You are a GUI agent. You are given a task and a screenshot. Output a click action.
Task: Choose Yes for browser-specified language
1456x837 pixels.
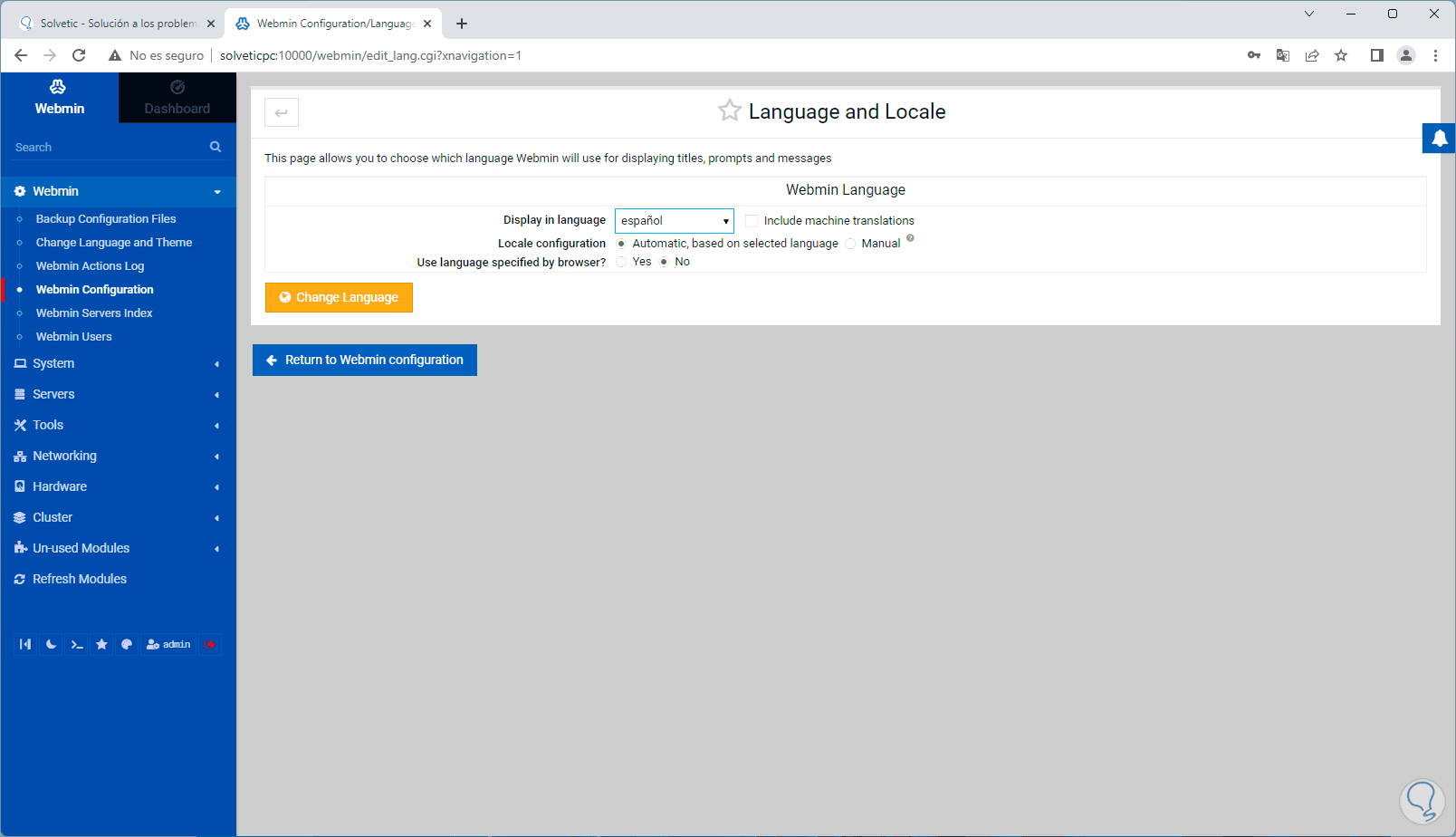(621, 262)
